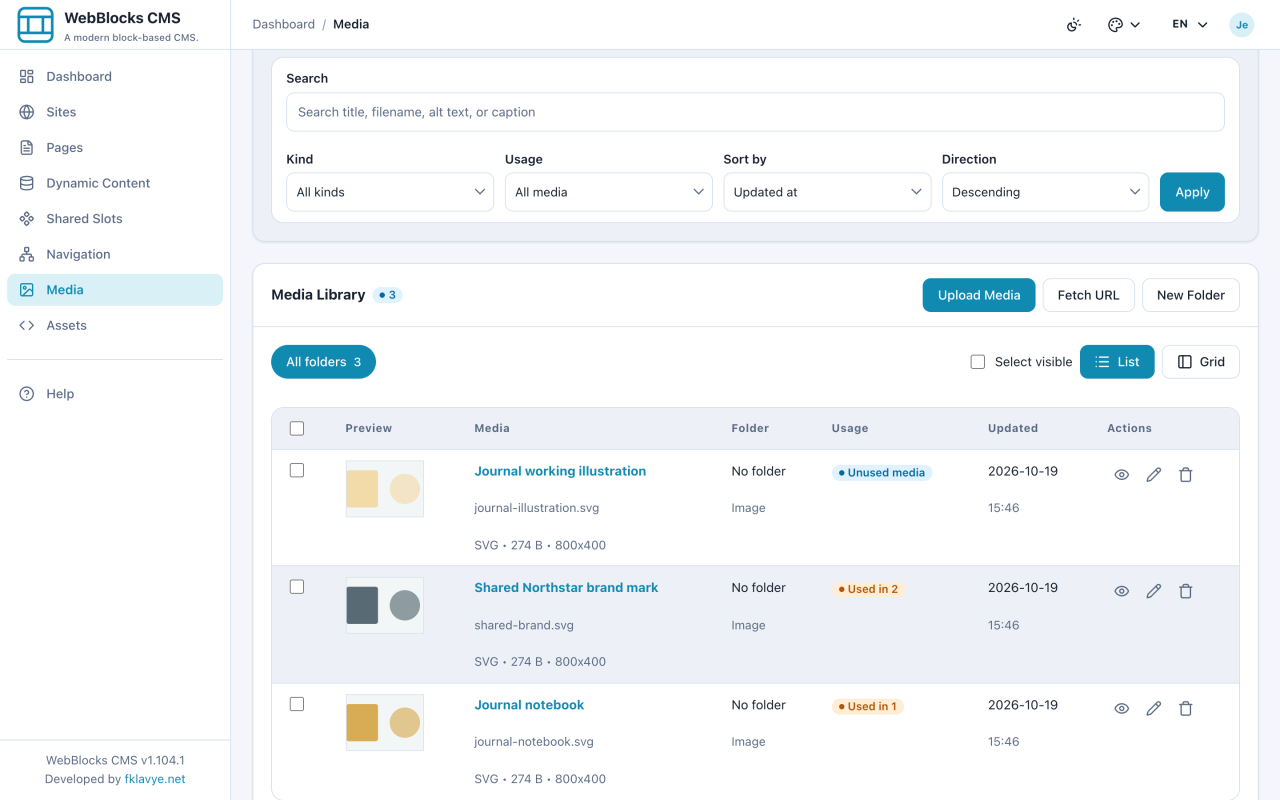Image resolution: width=1280 pixels, height=800 pixels.
Task: Open Shared Slots in the sidebar
Action: point(115,218)
